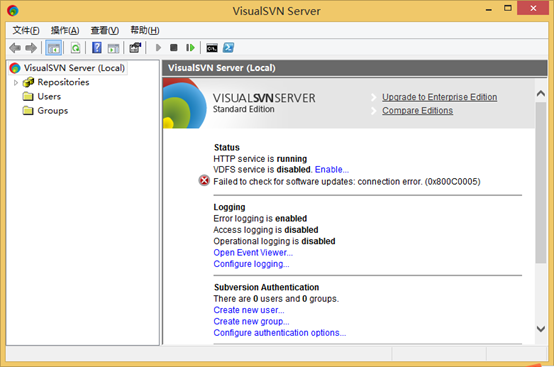Open Help with the question mark icon
The height and width of the screenshot is (367, 554).
97,48
